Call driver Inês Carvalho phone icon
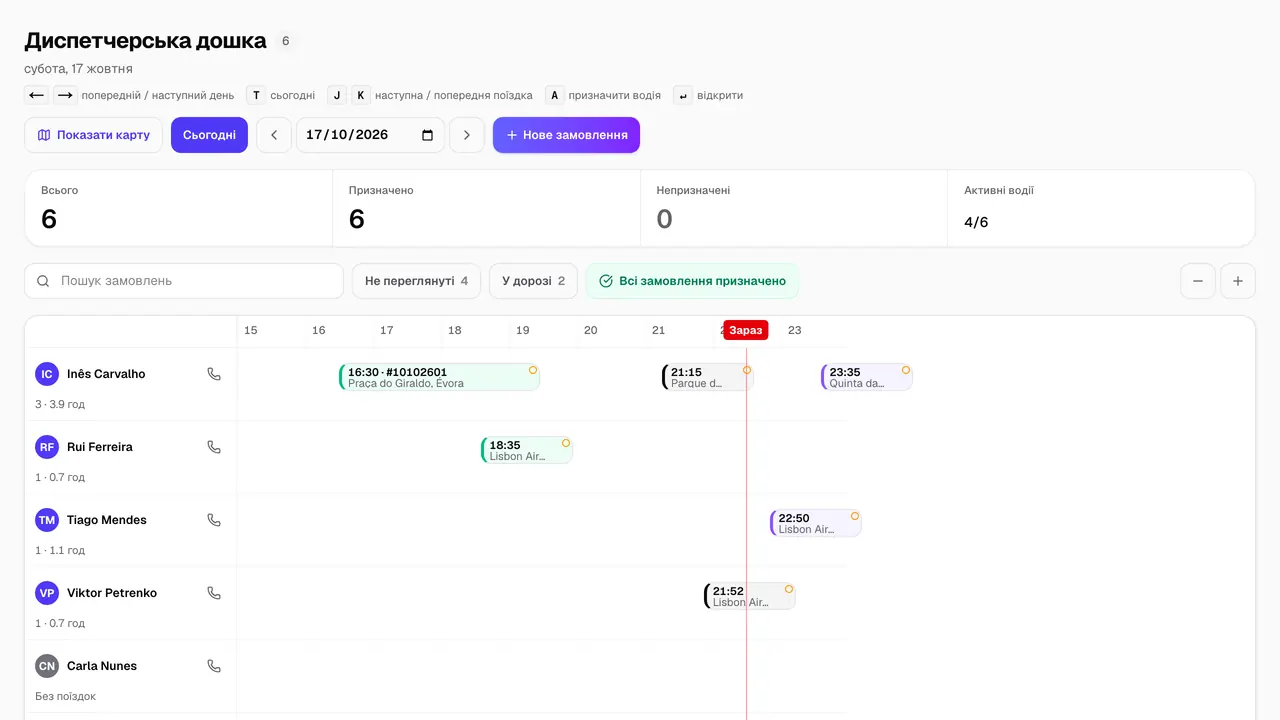This screenshot has width=1280, height=720. coord(214,374)
